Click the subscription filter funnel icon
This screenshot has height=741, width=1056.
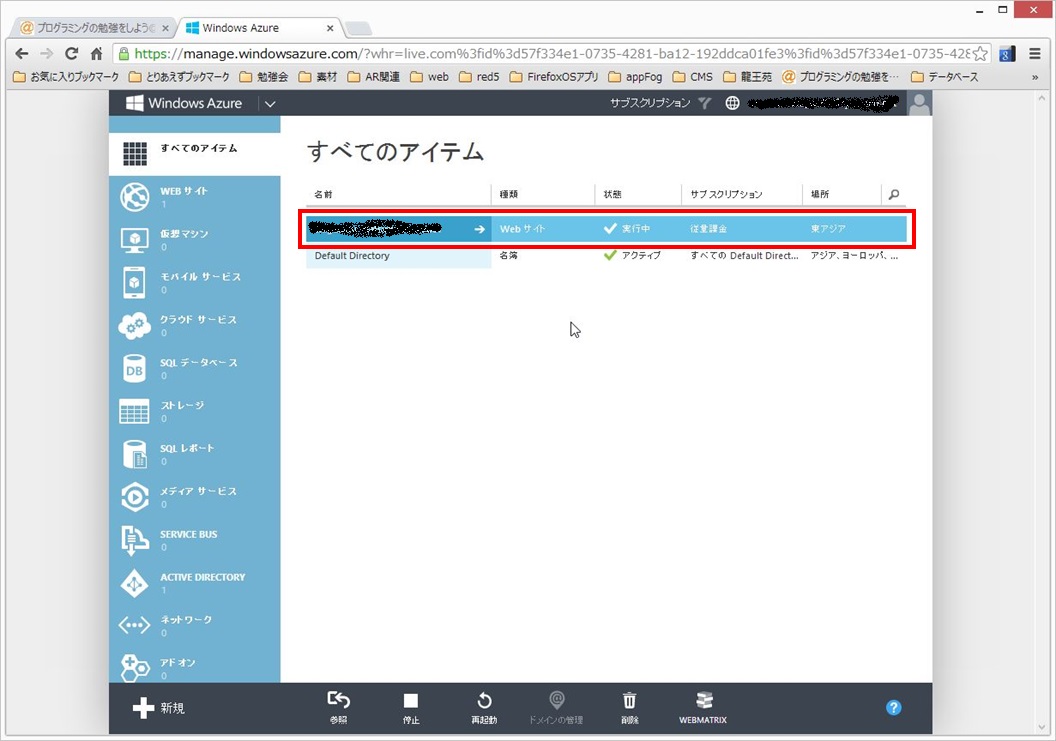coord(704,103)
